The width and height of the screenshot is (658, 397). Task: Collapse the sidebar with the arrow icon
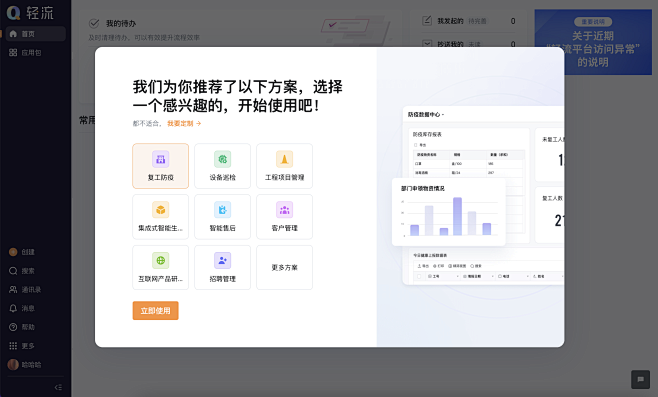click(58, 387)
